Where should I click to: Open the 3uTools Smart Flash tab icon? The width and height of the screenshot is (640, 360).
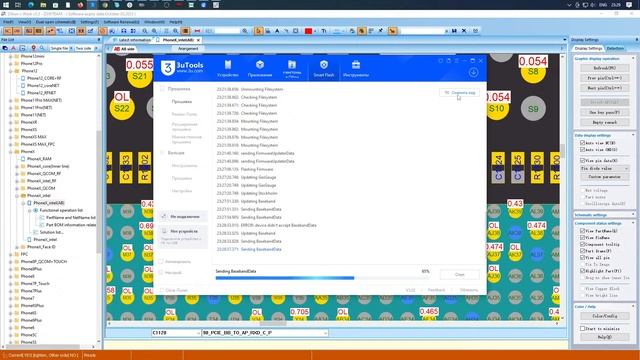pos(324,65)
